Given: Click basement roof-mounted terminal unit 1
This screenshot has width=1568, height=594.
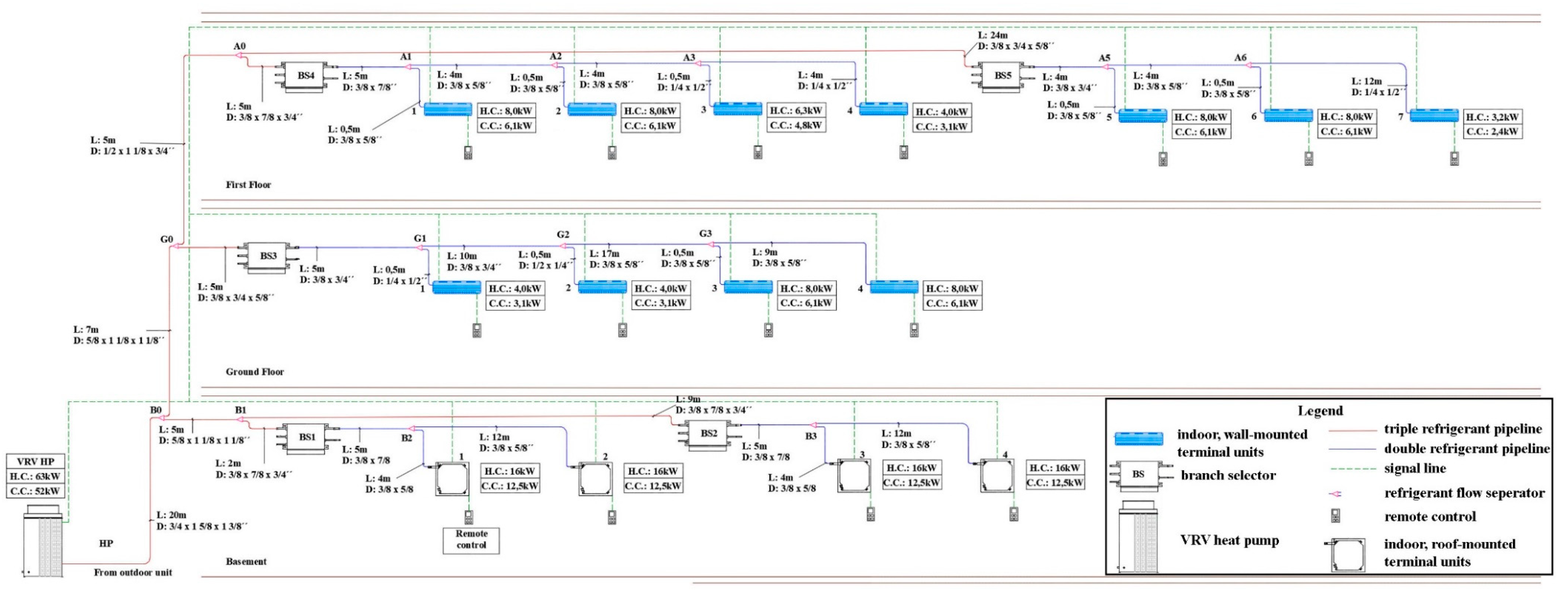Looking at the screenshot, I should pos(452,479).
